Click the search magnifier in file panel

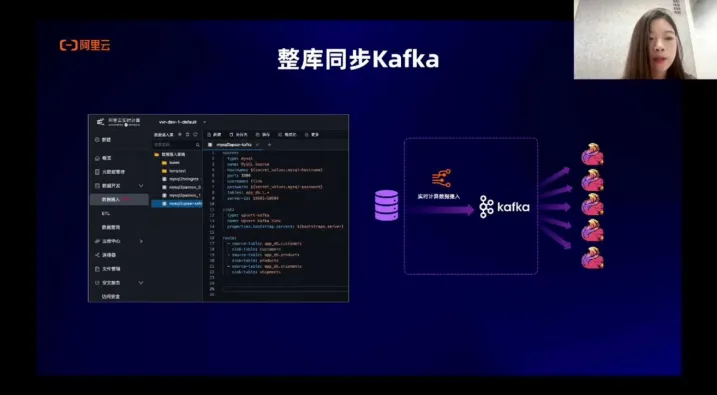[198, 144]
